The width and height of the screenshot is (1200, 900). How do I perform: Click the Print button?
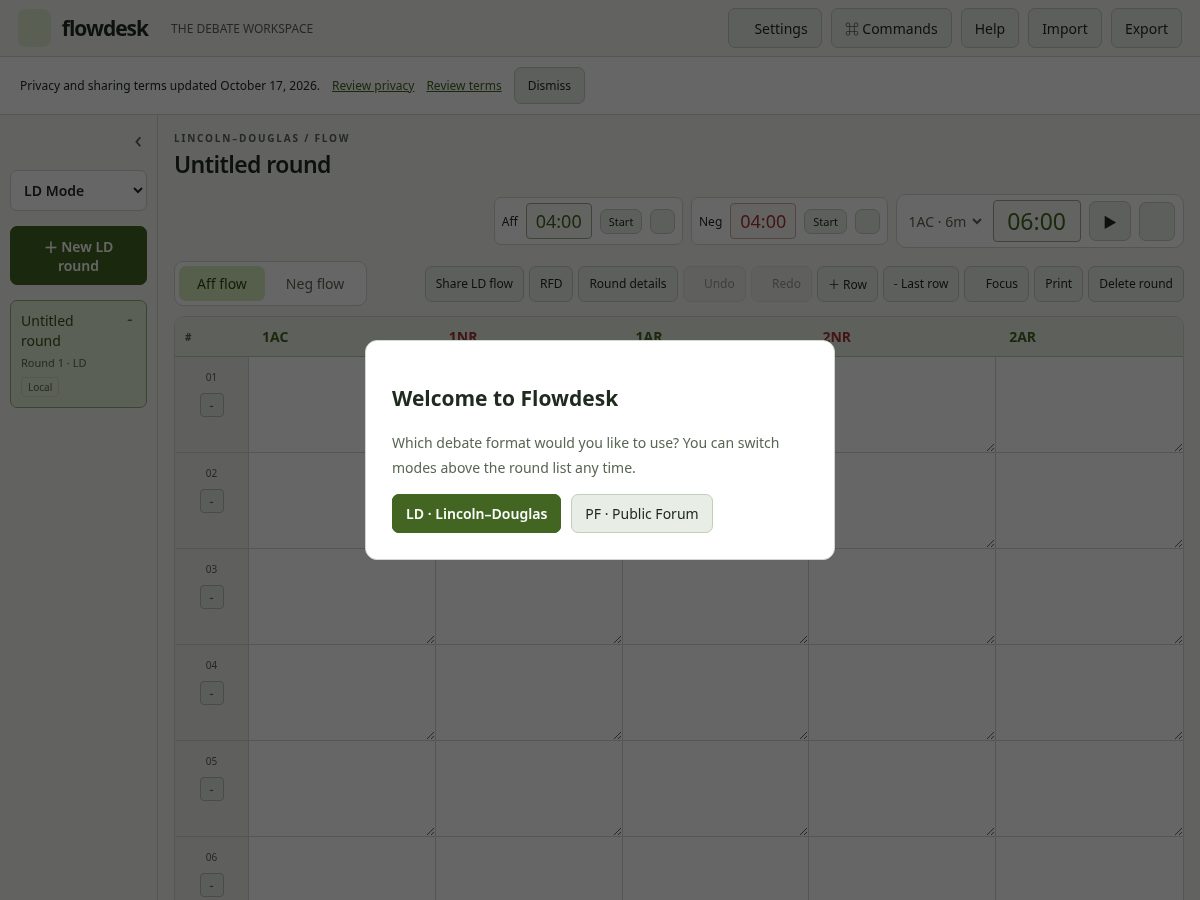pyautogui.click(x=1058, y=284)
